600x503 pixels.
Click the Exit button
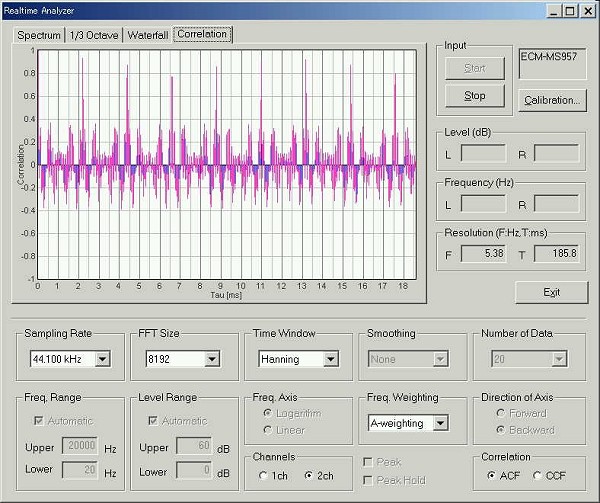click(x=551, y=292)
